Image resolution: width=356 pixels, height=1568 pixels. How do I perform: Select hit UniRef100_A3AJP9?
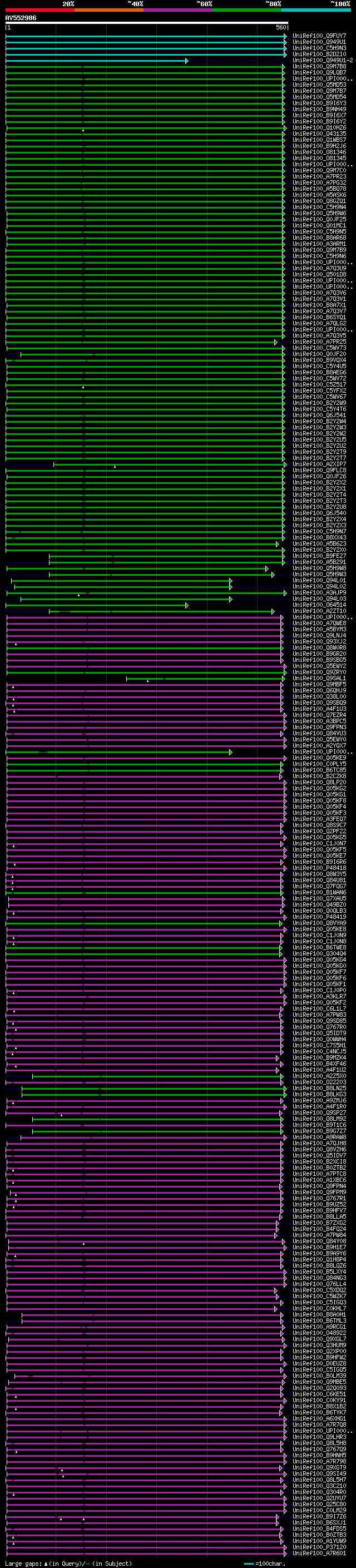pos(319,593)
